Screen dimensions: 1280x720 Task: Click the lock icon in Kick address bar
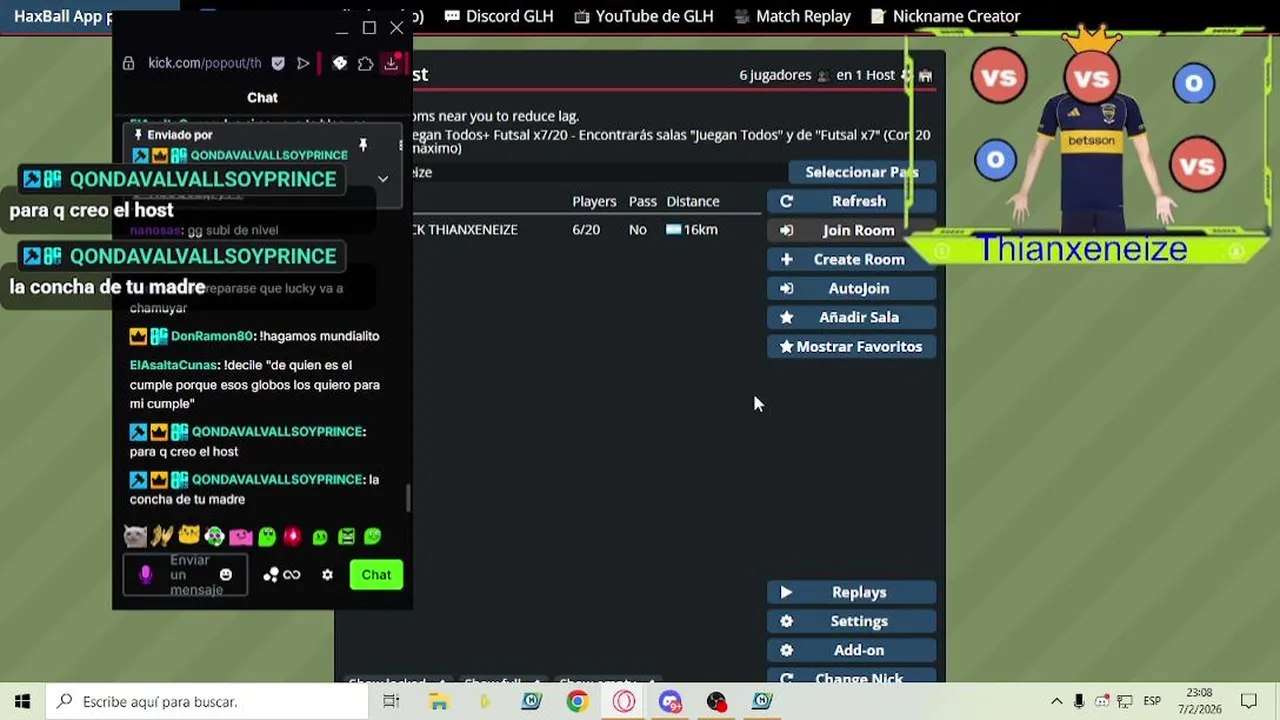tap(128, 63)
